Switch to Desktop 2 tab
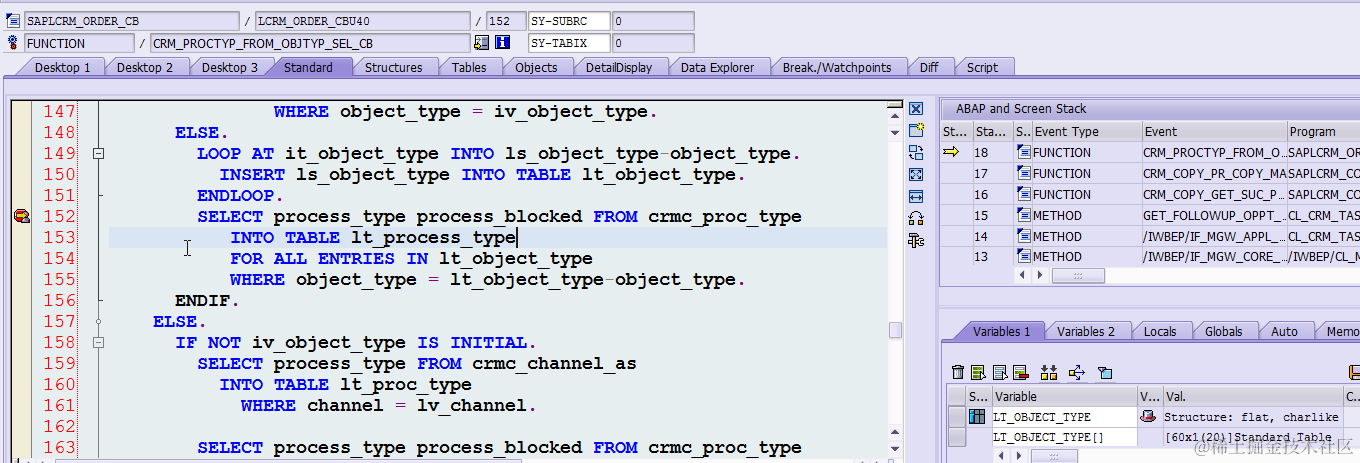1360x463 pixels. tap(145, 67)
